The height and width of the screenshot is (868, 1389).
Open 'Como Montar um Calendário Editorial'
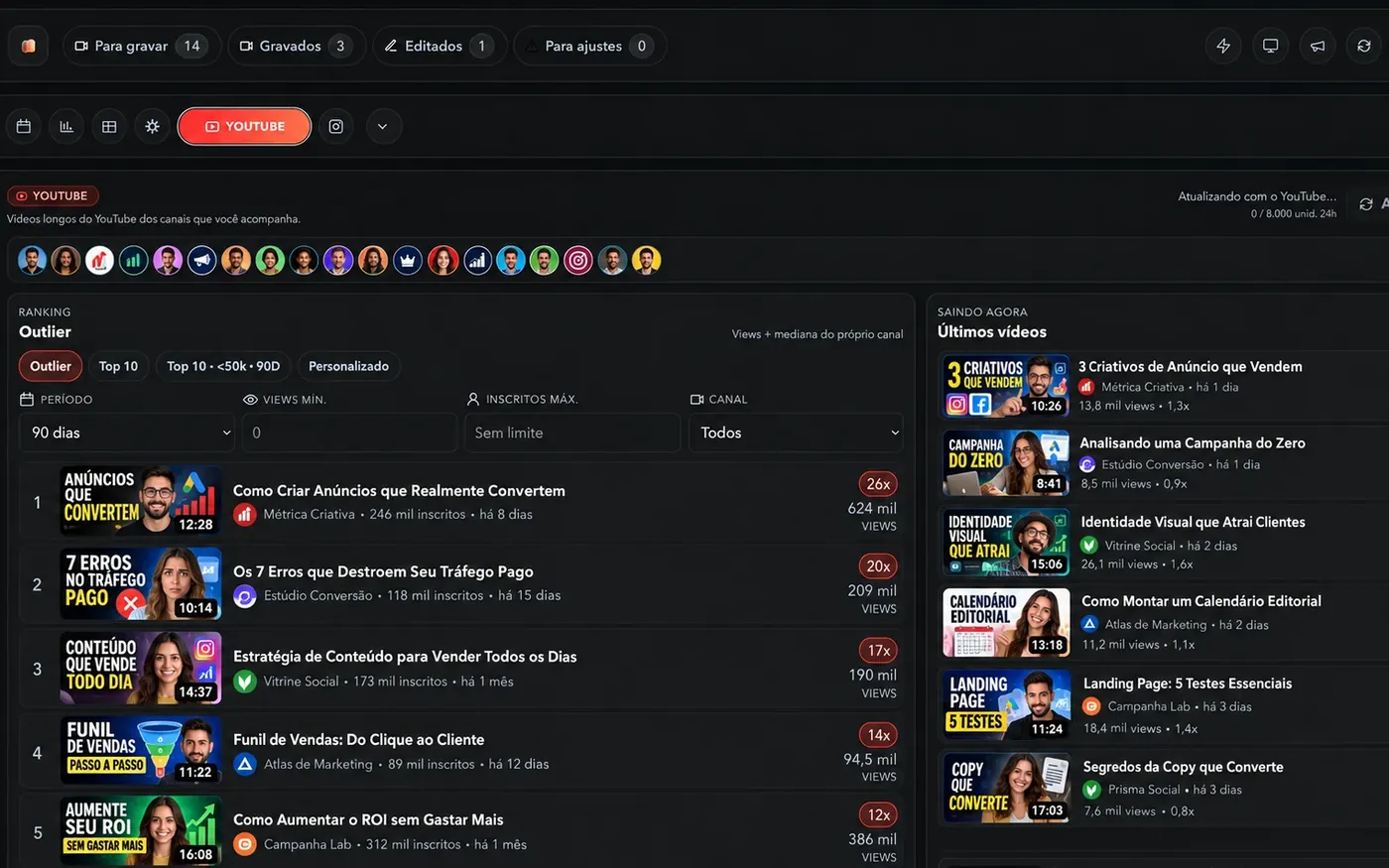coord(1201,601)
